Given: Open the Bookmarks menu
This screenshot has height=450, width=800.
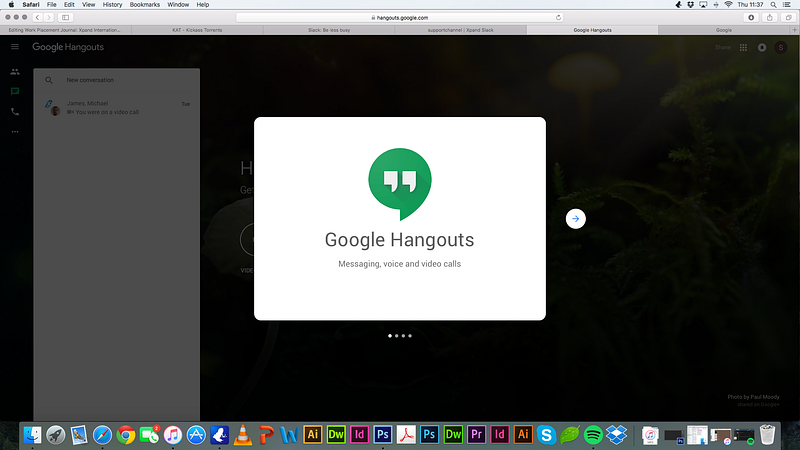Looking at the screenshot, I should pos(144,5).
